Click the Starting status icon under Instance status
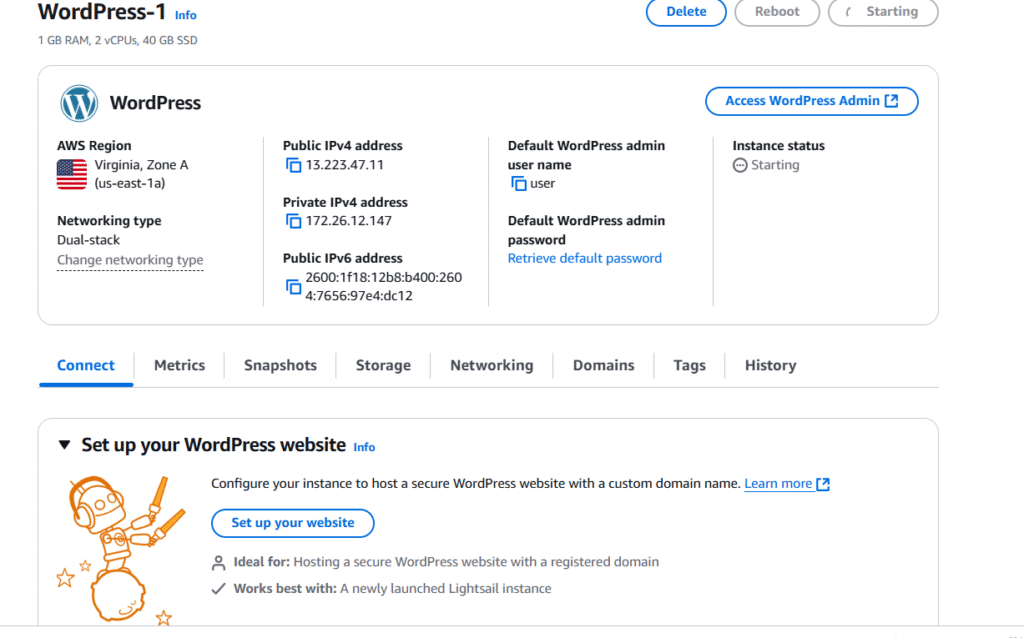The width and height of the screenshot is (1024, 638). click(740, 165)
